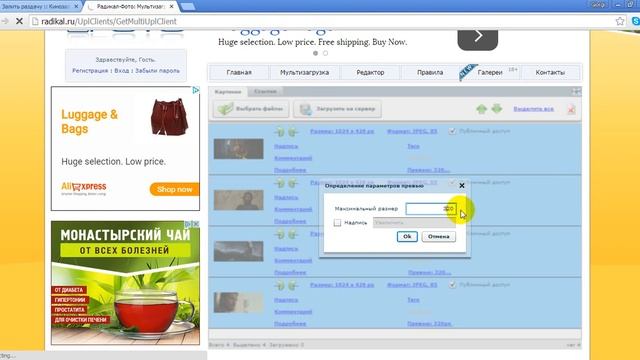Screen dimensions: 640x360
Task: Rotate third image left icon
Action: 280,234
